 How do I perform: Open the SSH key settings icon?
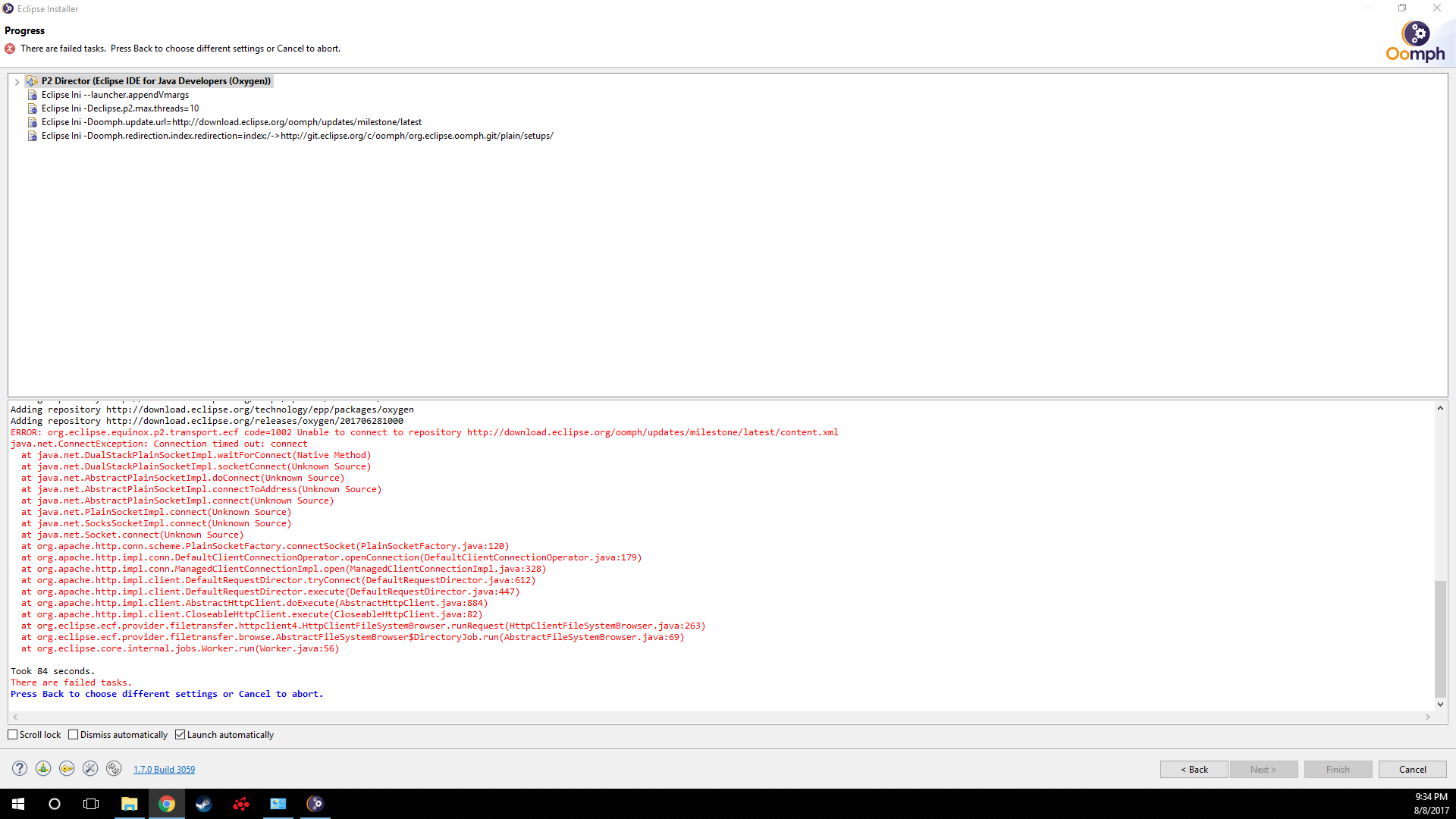point(67,768)
